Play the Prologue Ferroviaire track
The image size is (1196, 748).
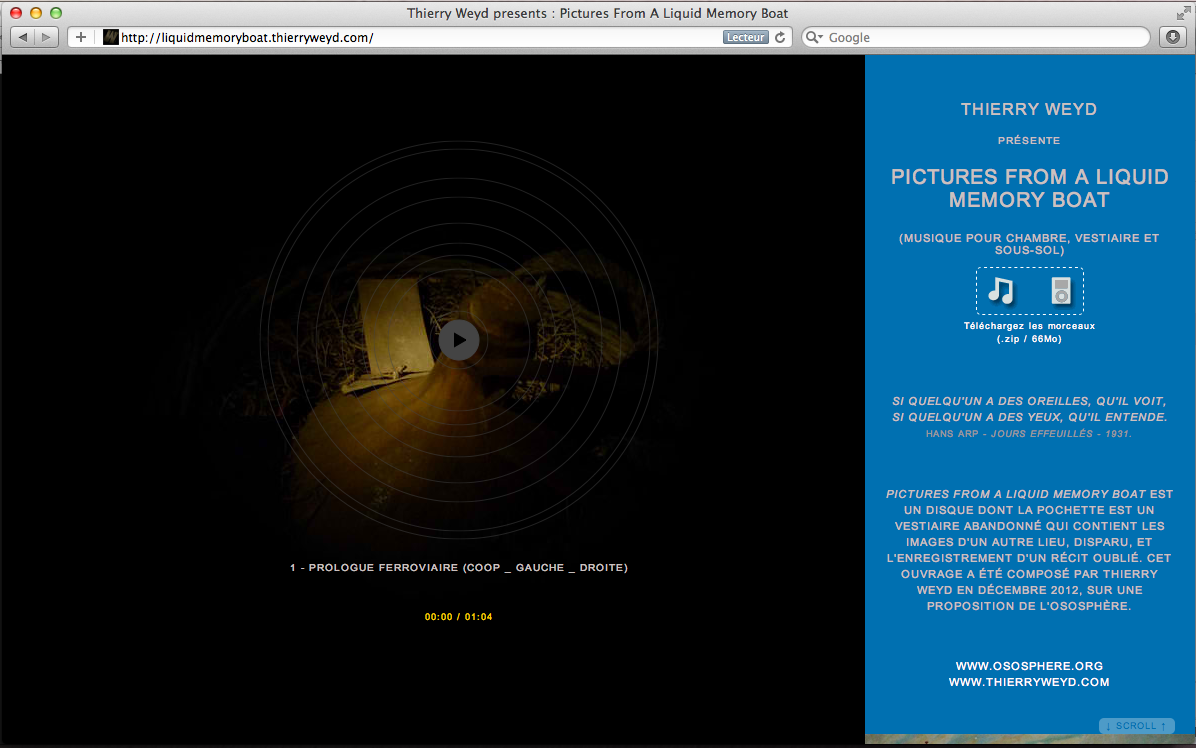tap(458, 340)
